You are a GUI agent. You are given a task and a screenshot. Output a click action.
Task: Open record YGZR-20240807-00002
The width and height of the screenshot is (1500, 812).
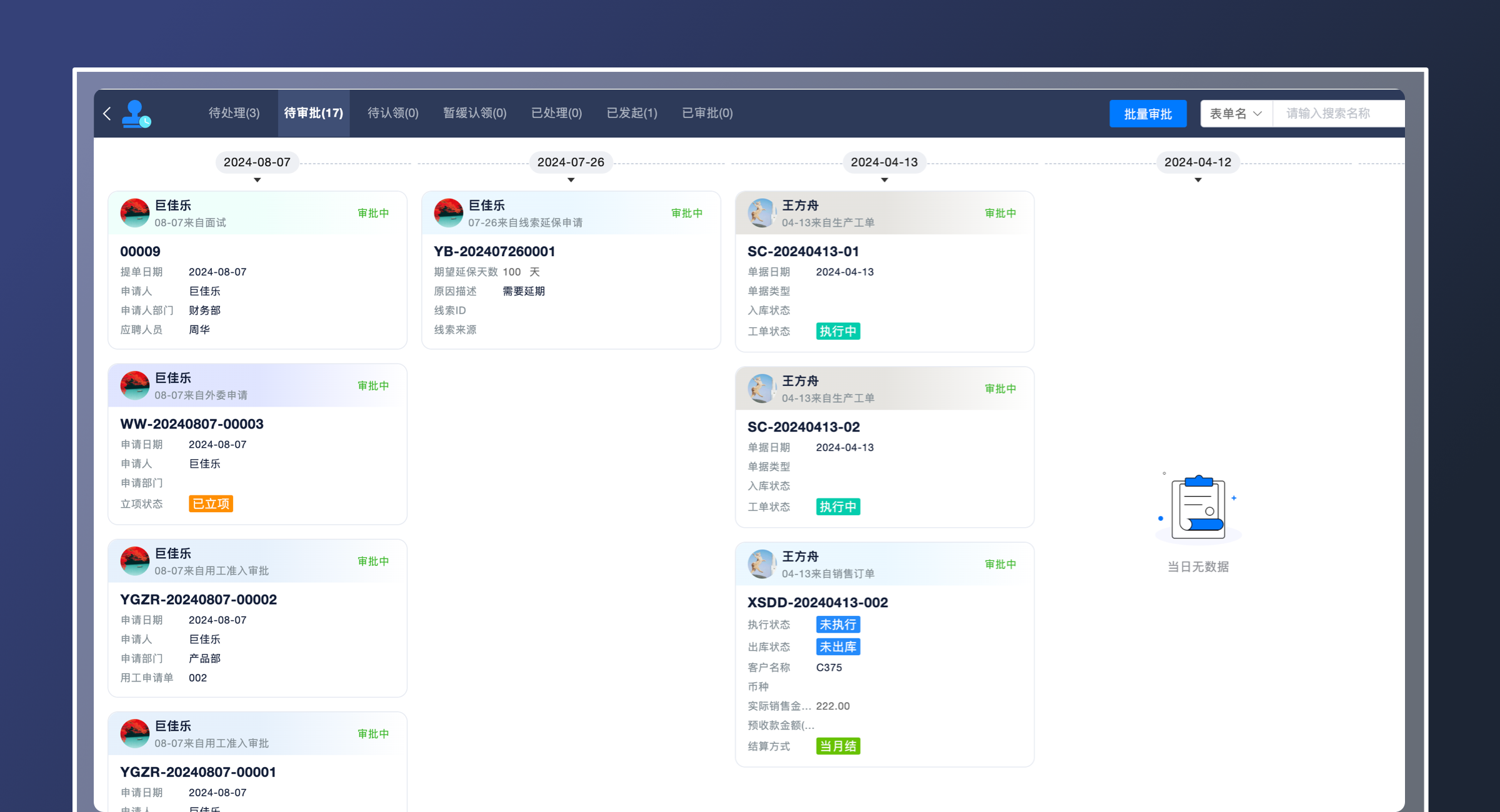[198, 599]
